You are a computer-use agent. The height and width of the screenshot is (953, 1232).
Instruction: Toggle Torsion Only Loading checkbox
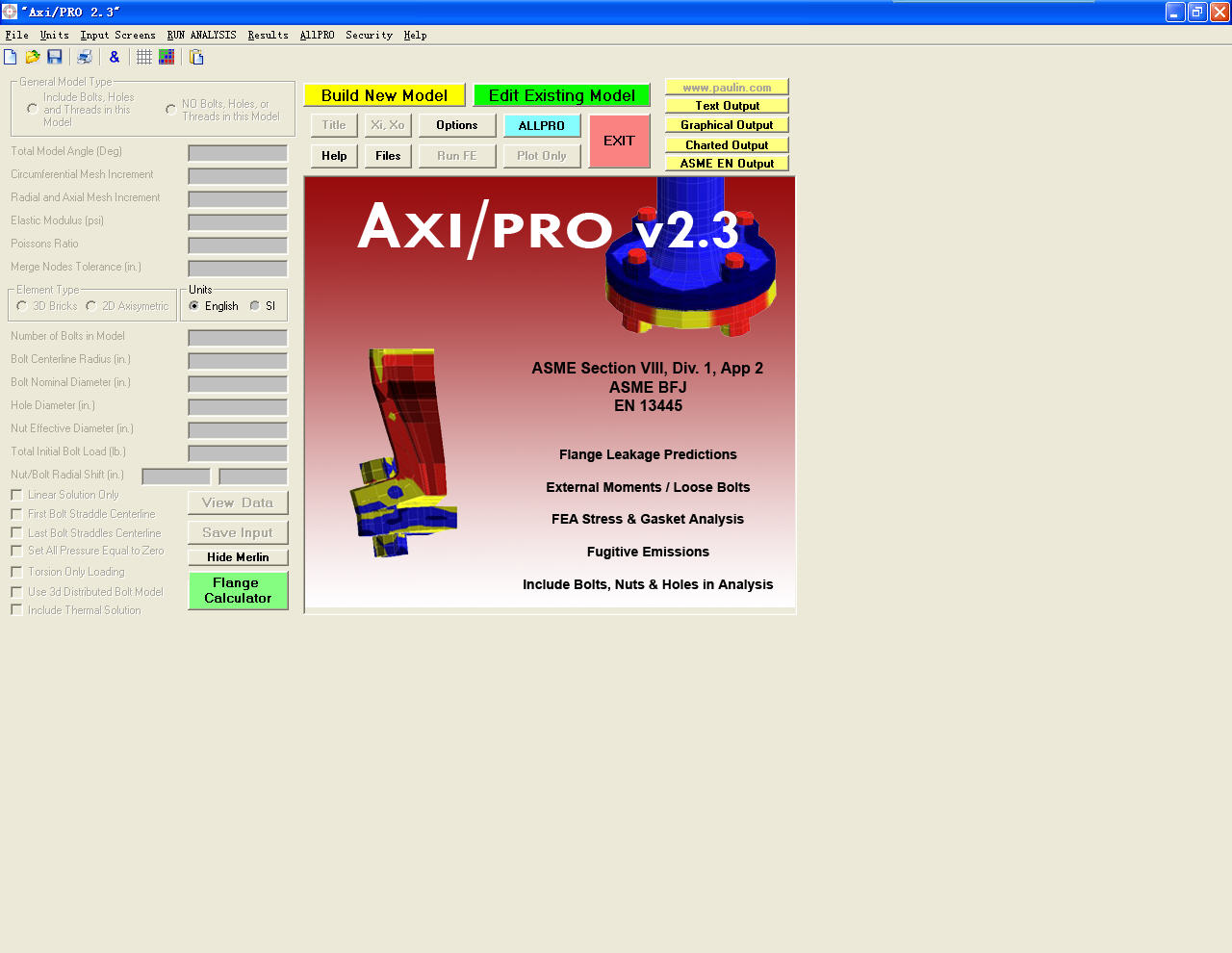coord(16,572)
